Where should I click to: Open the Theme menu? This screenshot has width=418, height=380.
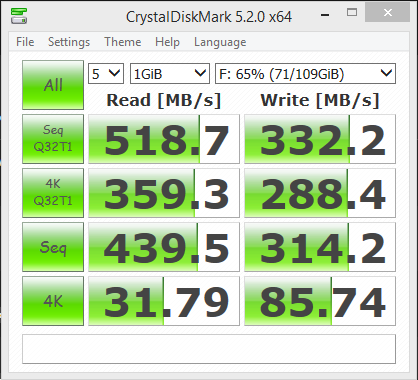pos(123,42)
